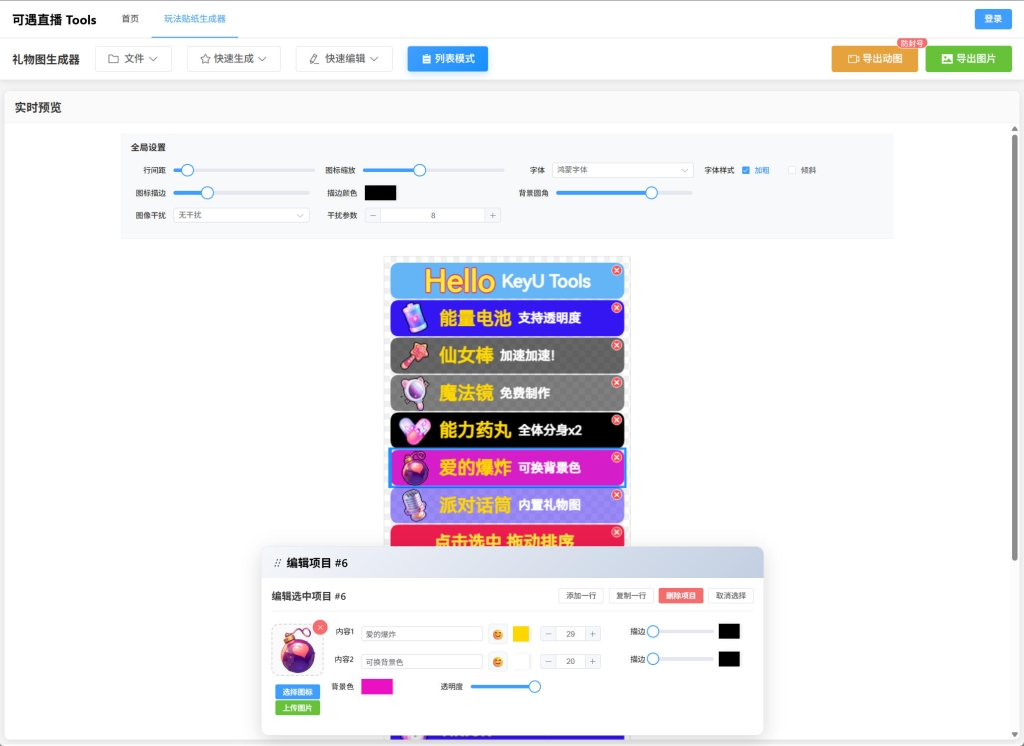The image size is (1024, 746).
Task: Open the 字体 font dropdown
Action: click(622, 170)
